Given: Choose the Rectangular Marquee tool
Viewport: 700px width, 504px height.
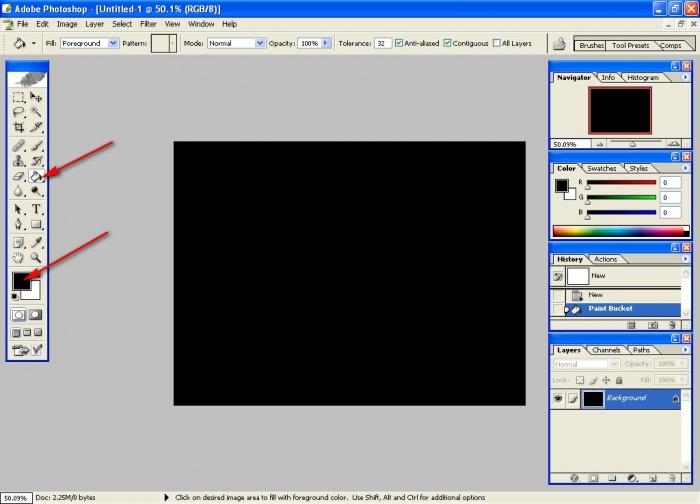Looking at the screenshot, I should tap(19, 97).
